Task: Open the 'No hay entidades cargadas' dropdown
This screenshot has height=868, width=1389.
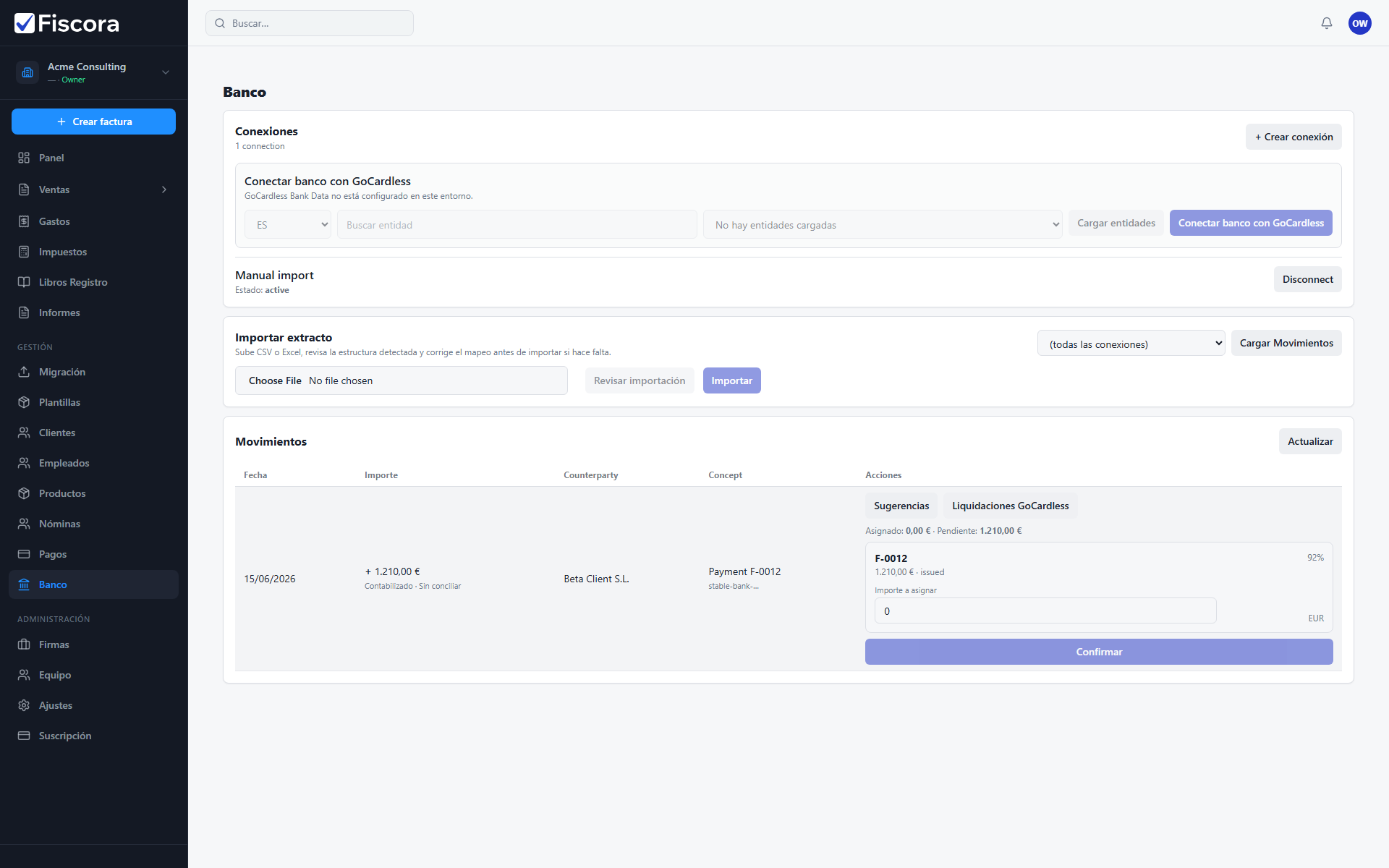Action: tap(883, 225)
